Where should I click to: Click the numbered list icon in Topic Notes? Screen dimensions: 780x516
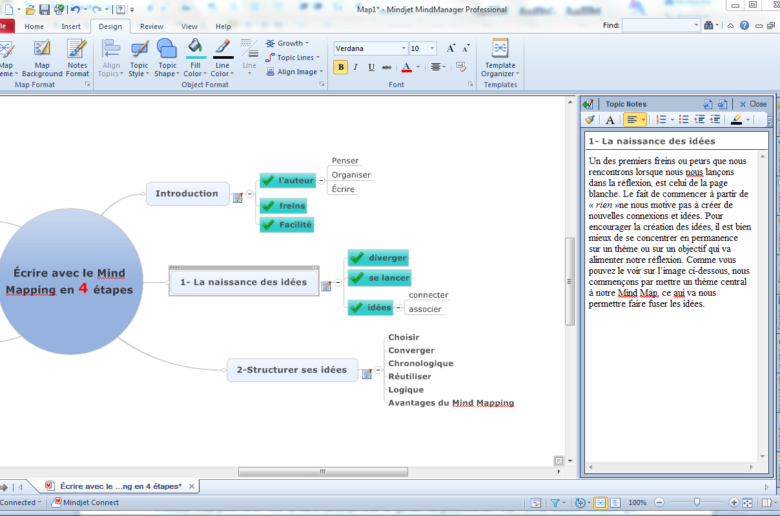point(661,120)
